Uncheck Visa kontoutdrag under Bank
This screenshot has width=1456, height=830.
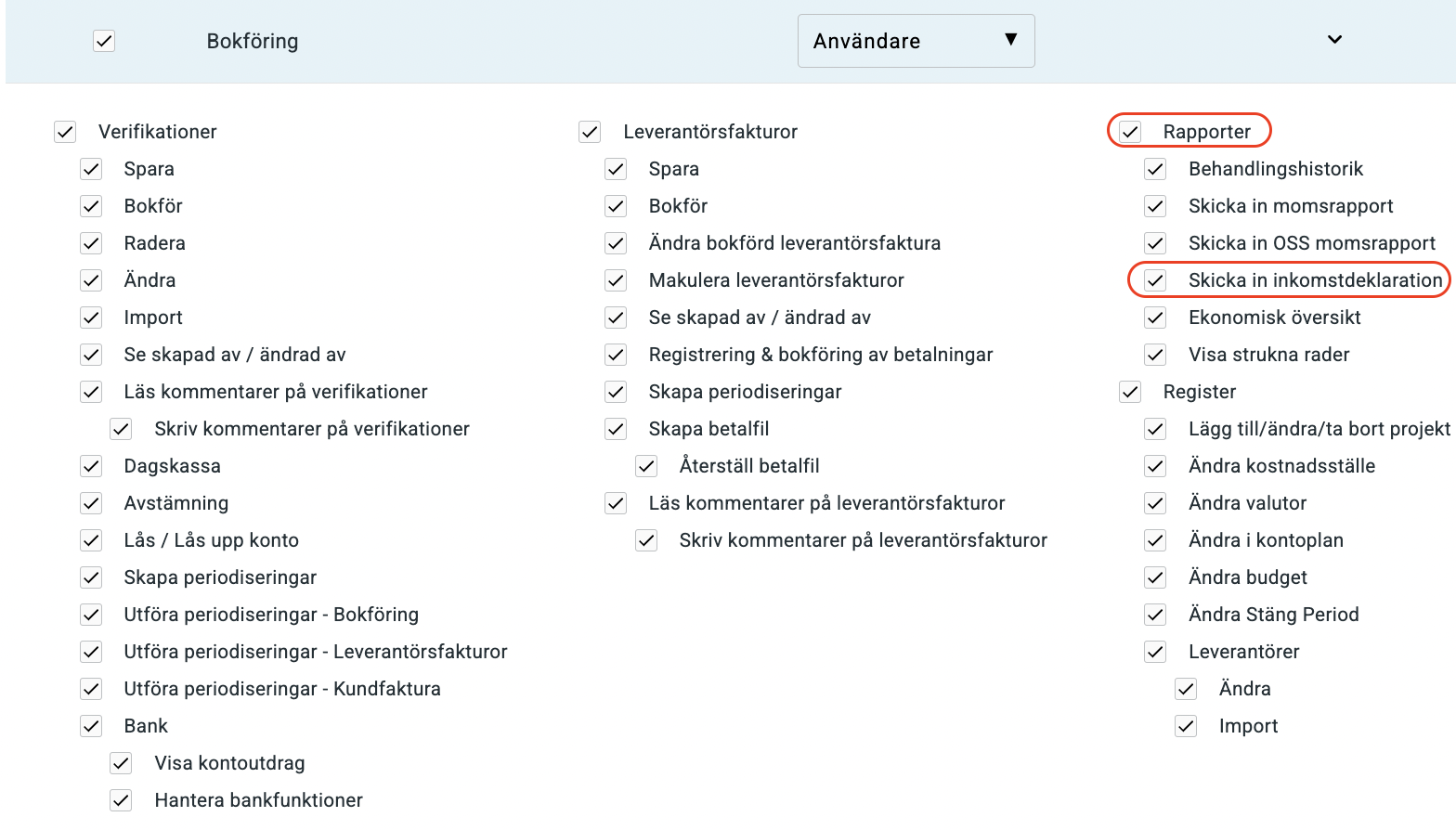[x=121, y=762]
